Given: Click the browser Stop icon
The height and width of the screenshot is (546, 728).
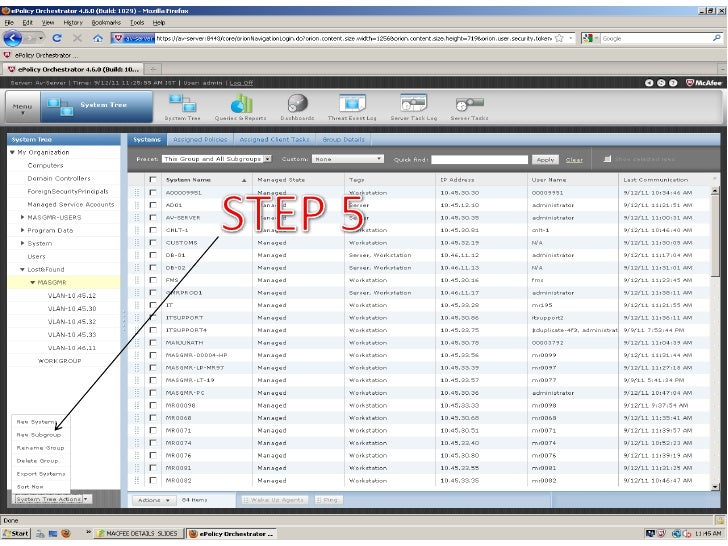Looking at the screenshot, I should tap(78, 39).
